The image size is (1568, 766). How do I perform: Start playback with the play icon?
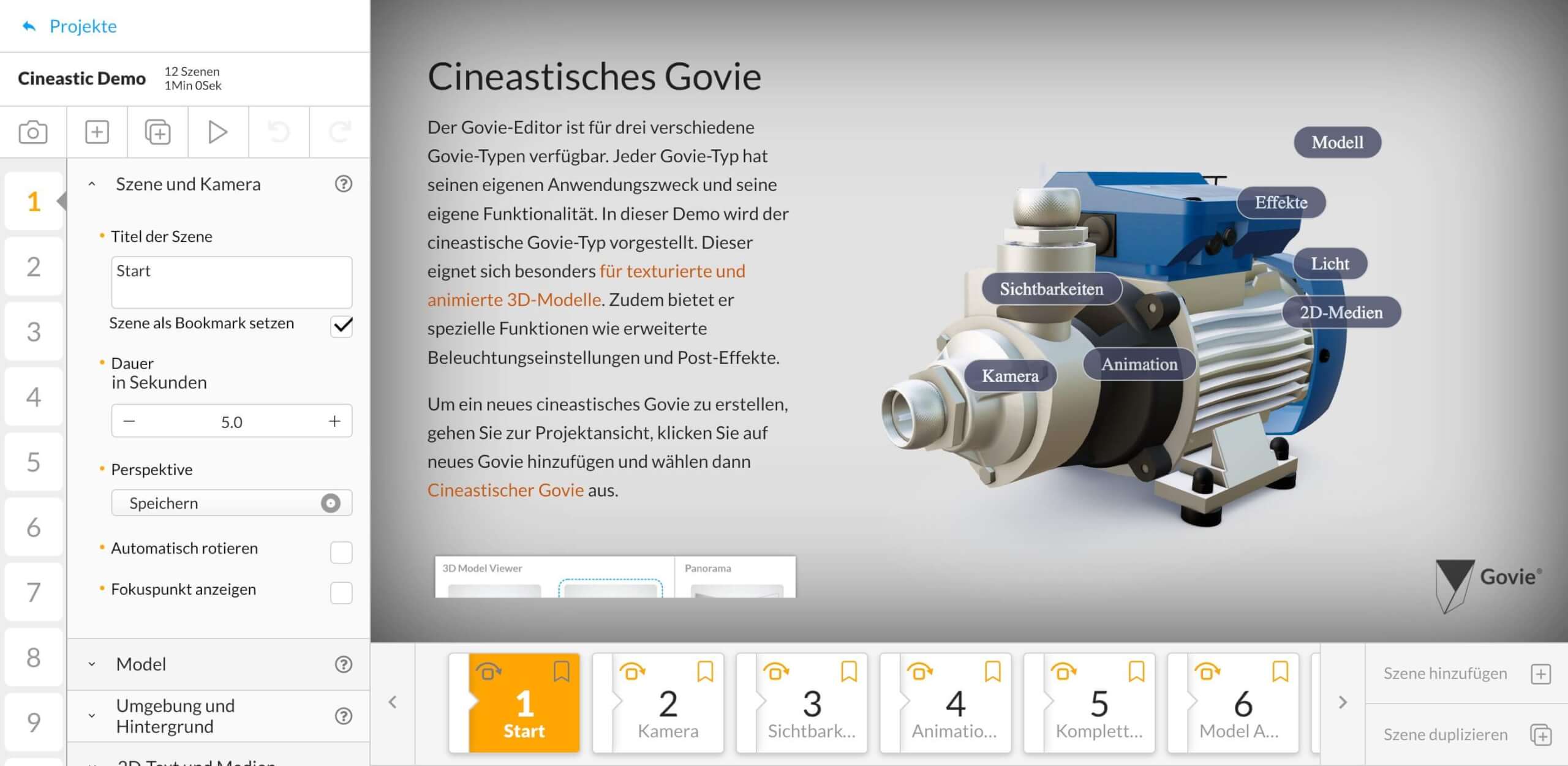point(218,132)
